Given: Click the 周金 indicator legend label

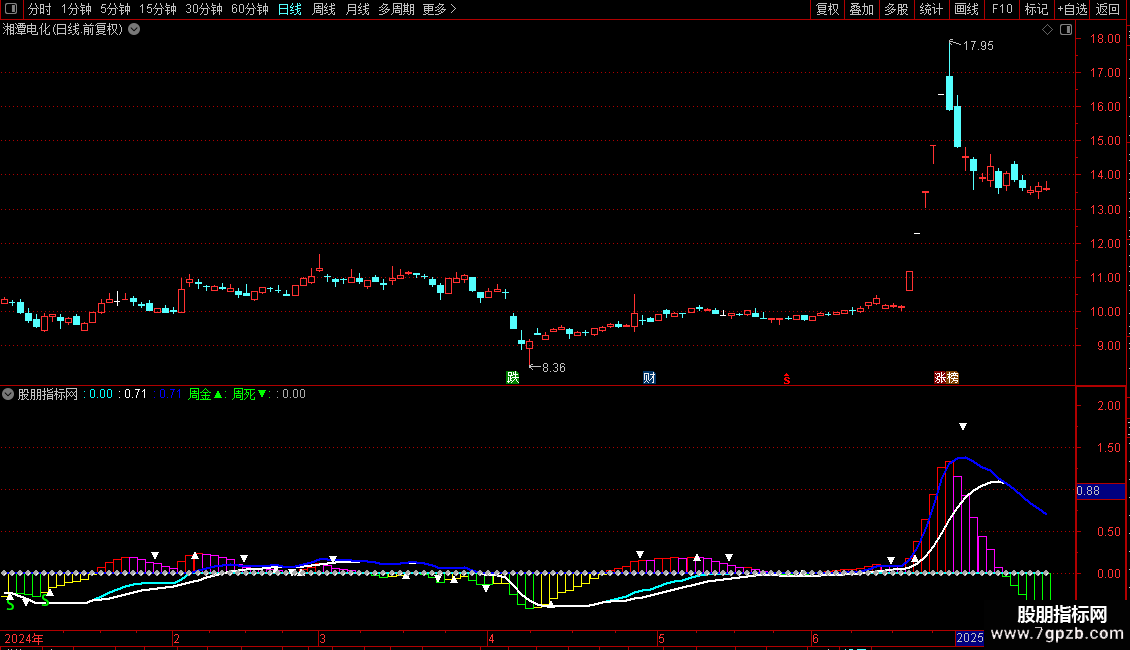Looking at the screenshot, I should [205, 394].
